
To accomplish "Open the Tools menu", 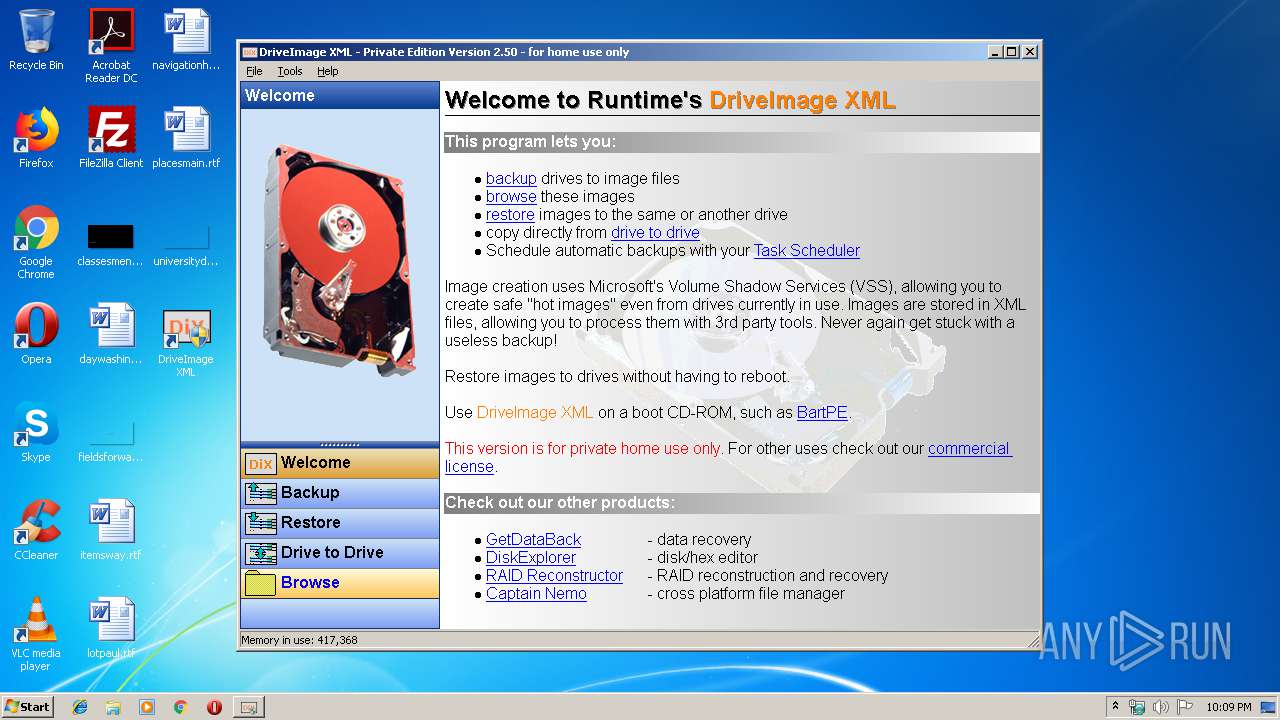I will (290, 71).
